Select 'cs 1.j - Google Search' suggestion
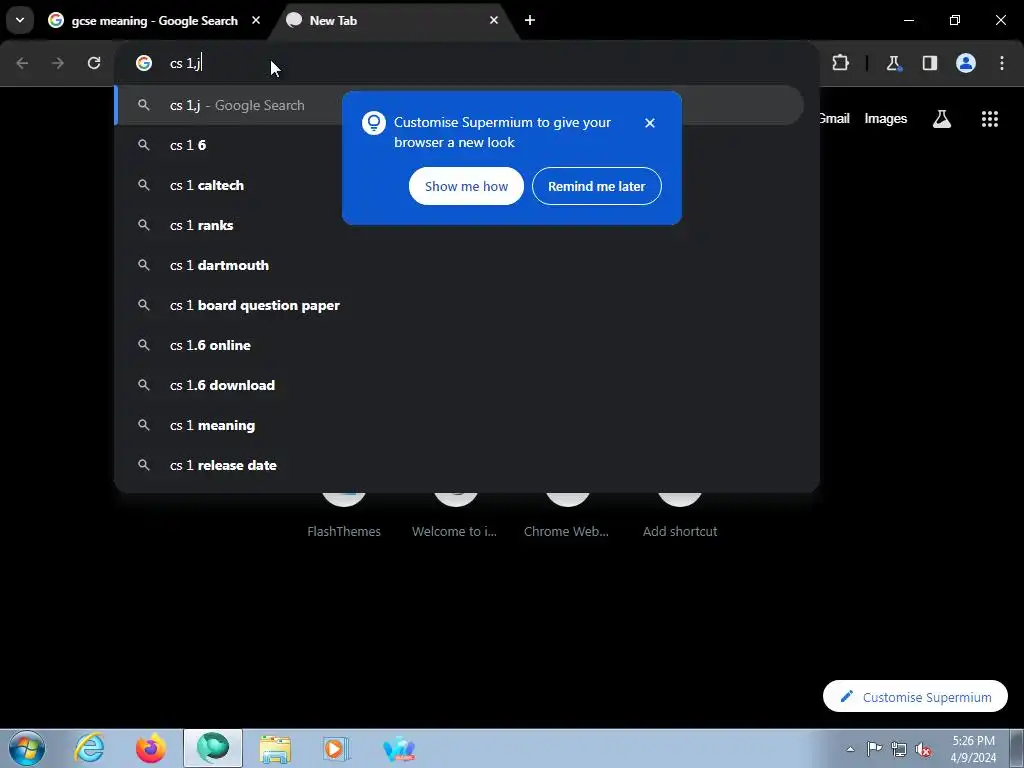Image resolution: width=1024 pixels, height=768 pixels. click(459, 105)
